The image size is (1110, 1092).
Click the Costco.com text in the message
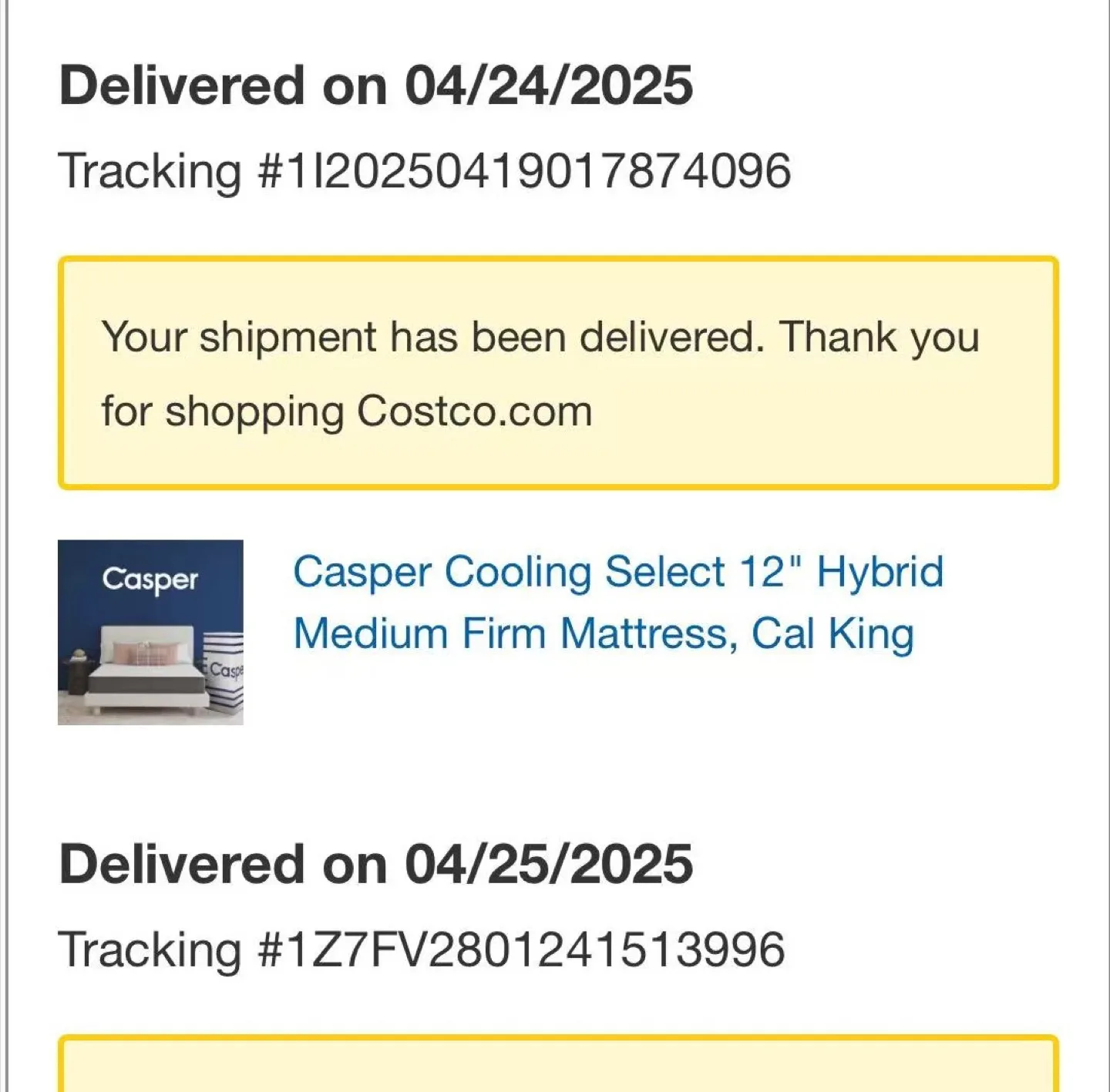point(475,411)
